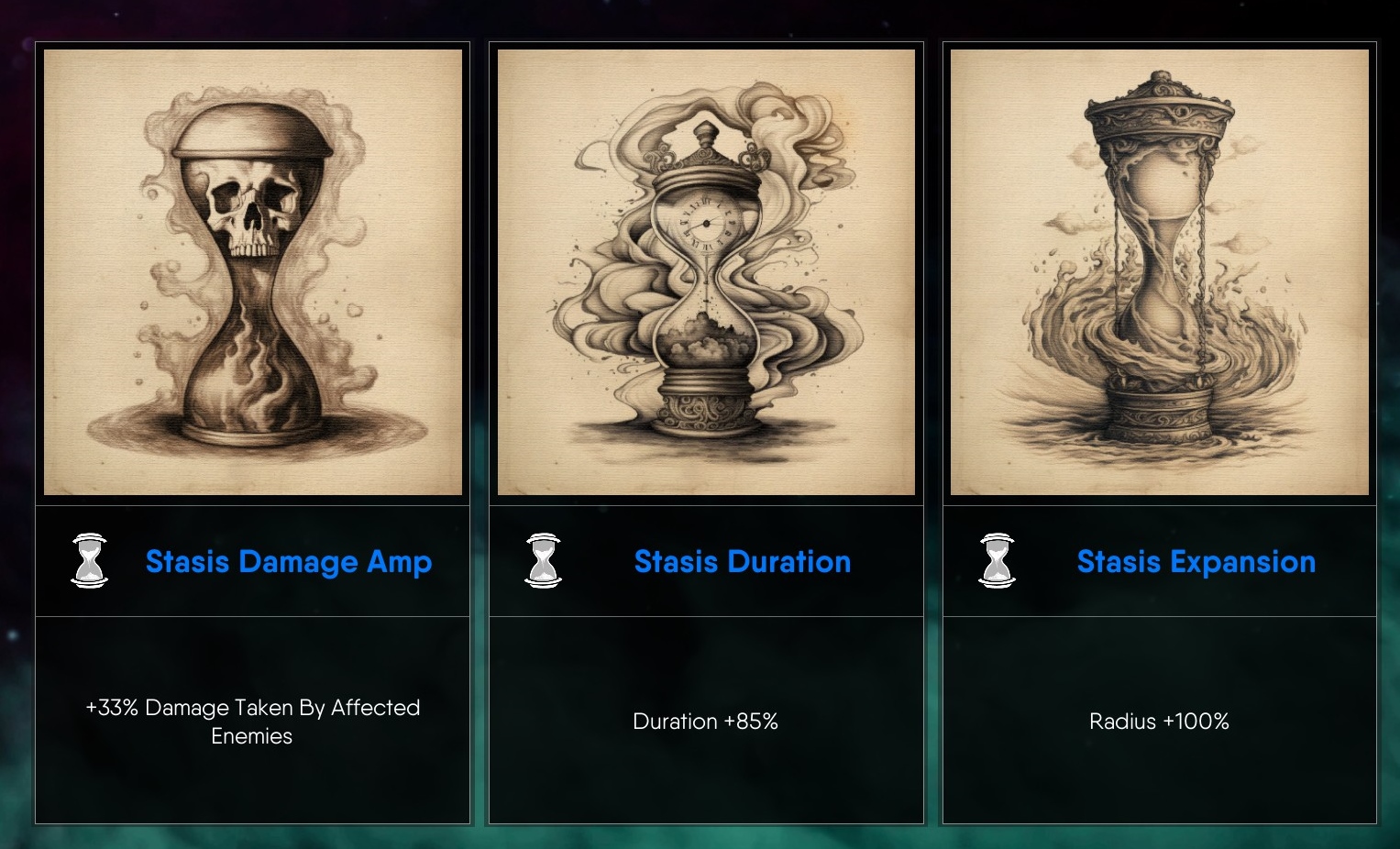Click the hourglass icon beside Stasis Duration

[x=544, y=560]
